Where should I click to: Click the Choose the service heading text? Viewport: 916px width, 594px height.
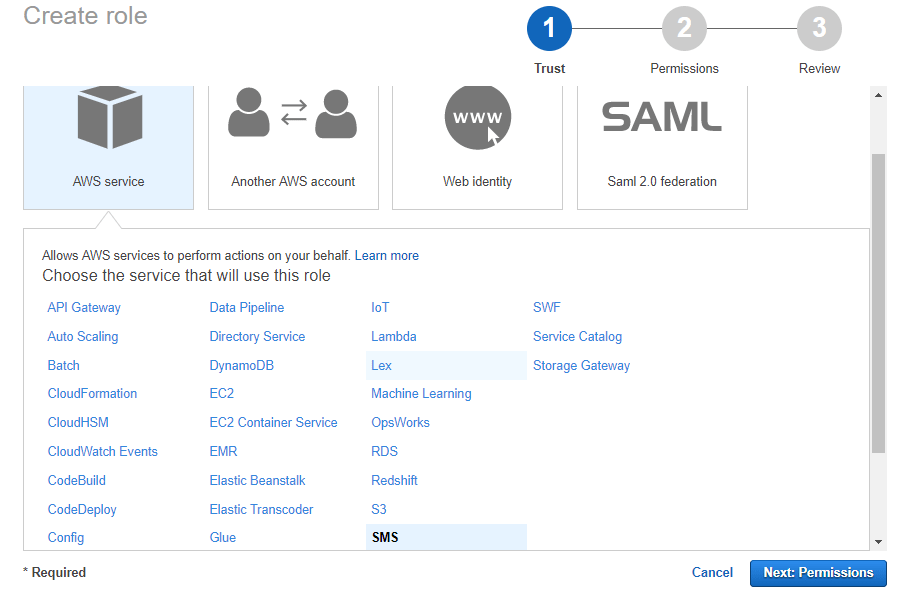click(186, 276)
